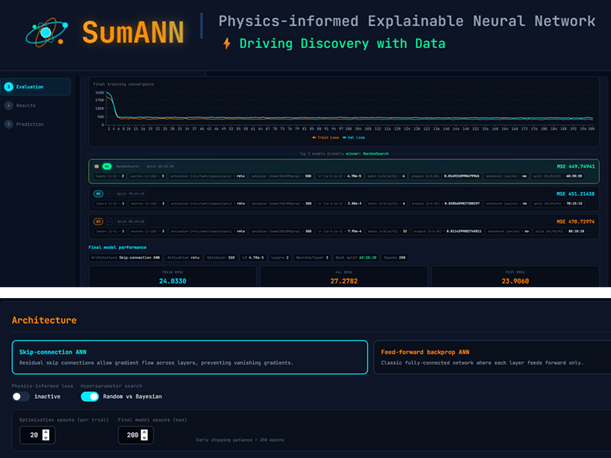Increase final model epochs with up arrow
Image resolution: width=611 pixels, height=458 pixels.
[x=145, y=432]
